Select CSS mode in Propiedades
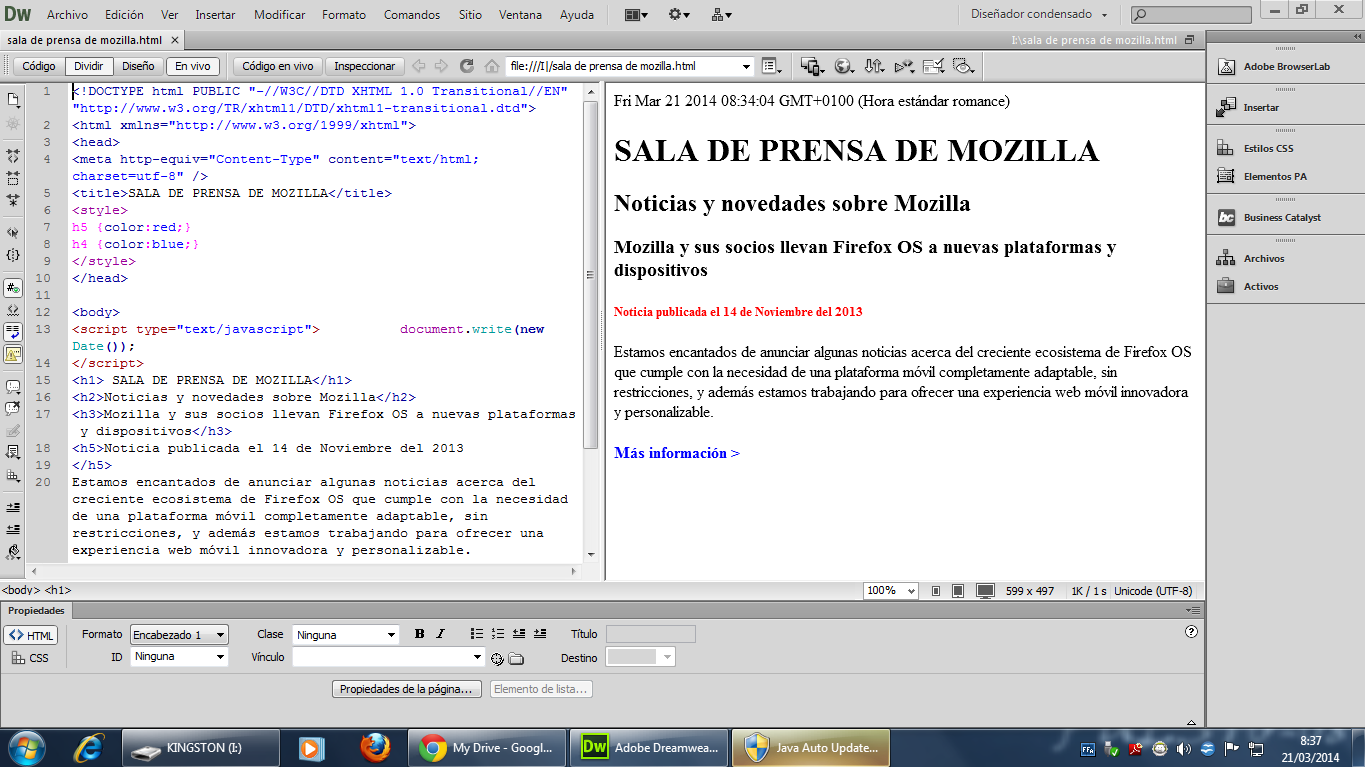This screenshot has height=767, width=1365. 31,658
